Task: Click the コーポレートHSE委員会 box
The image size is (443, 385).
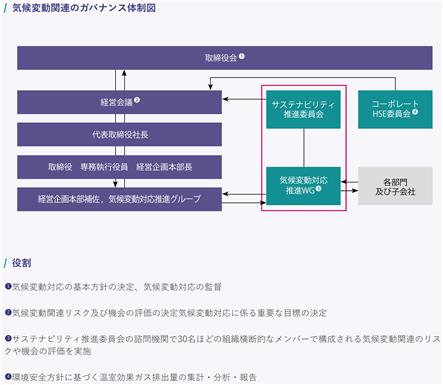Action: [x=395, y=109]
